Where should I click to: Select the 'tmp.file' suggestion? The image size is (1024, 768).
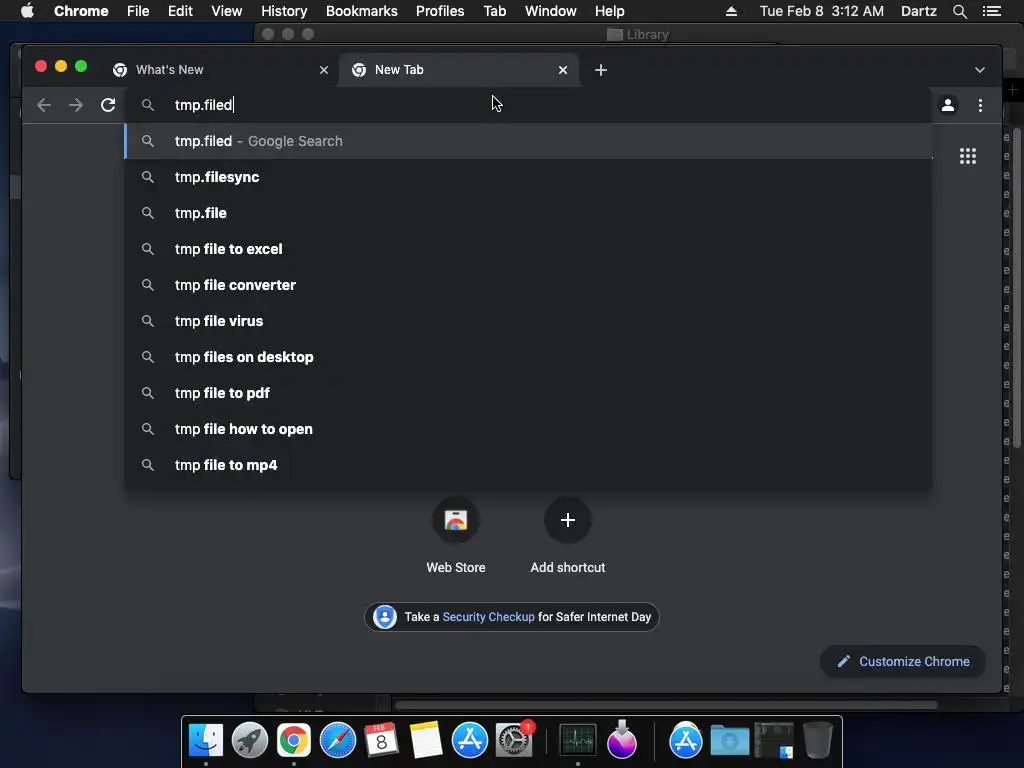point(528,213)
